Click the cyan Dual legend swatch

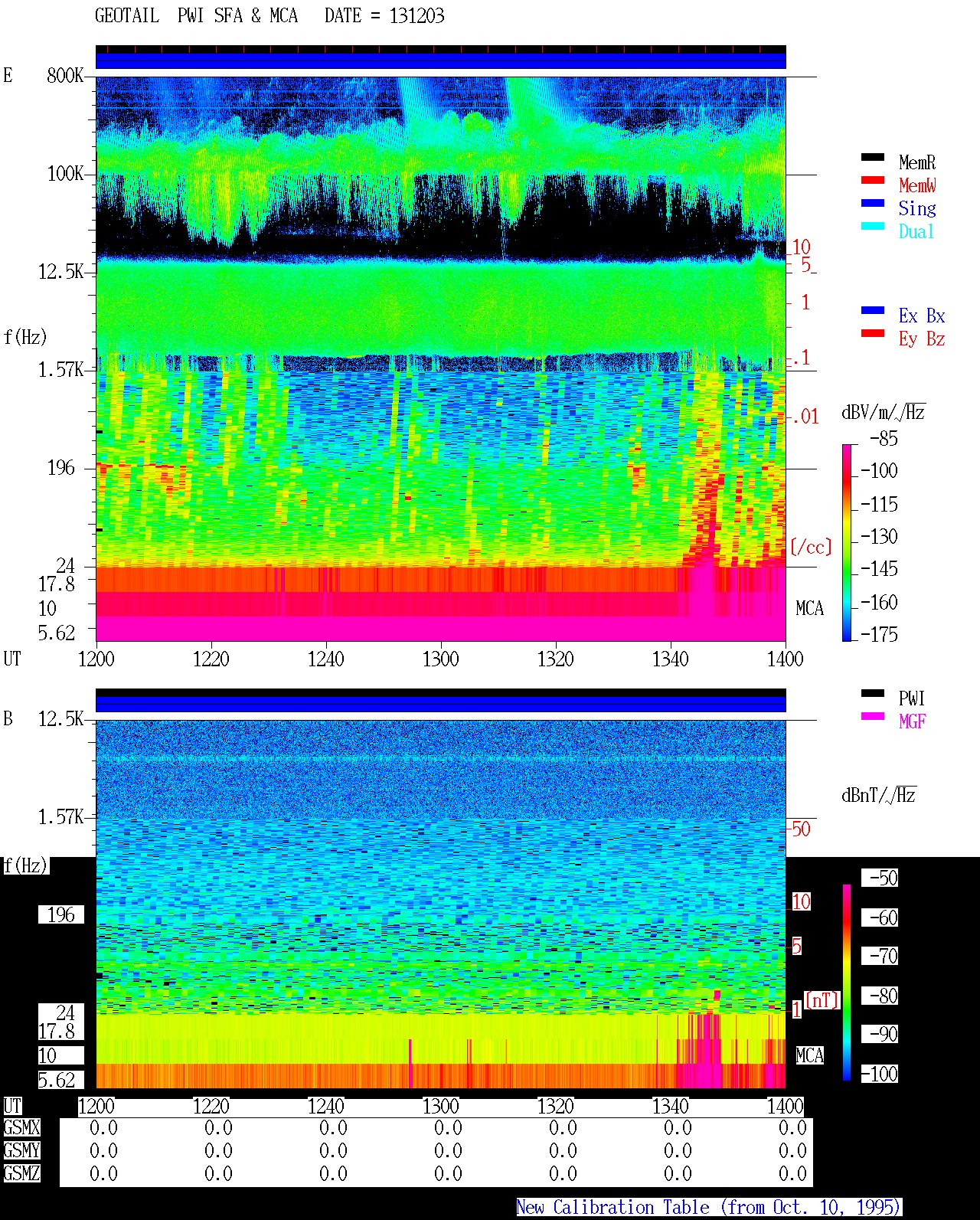tap(873, 226)
